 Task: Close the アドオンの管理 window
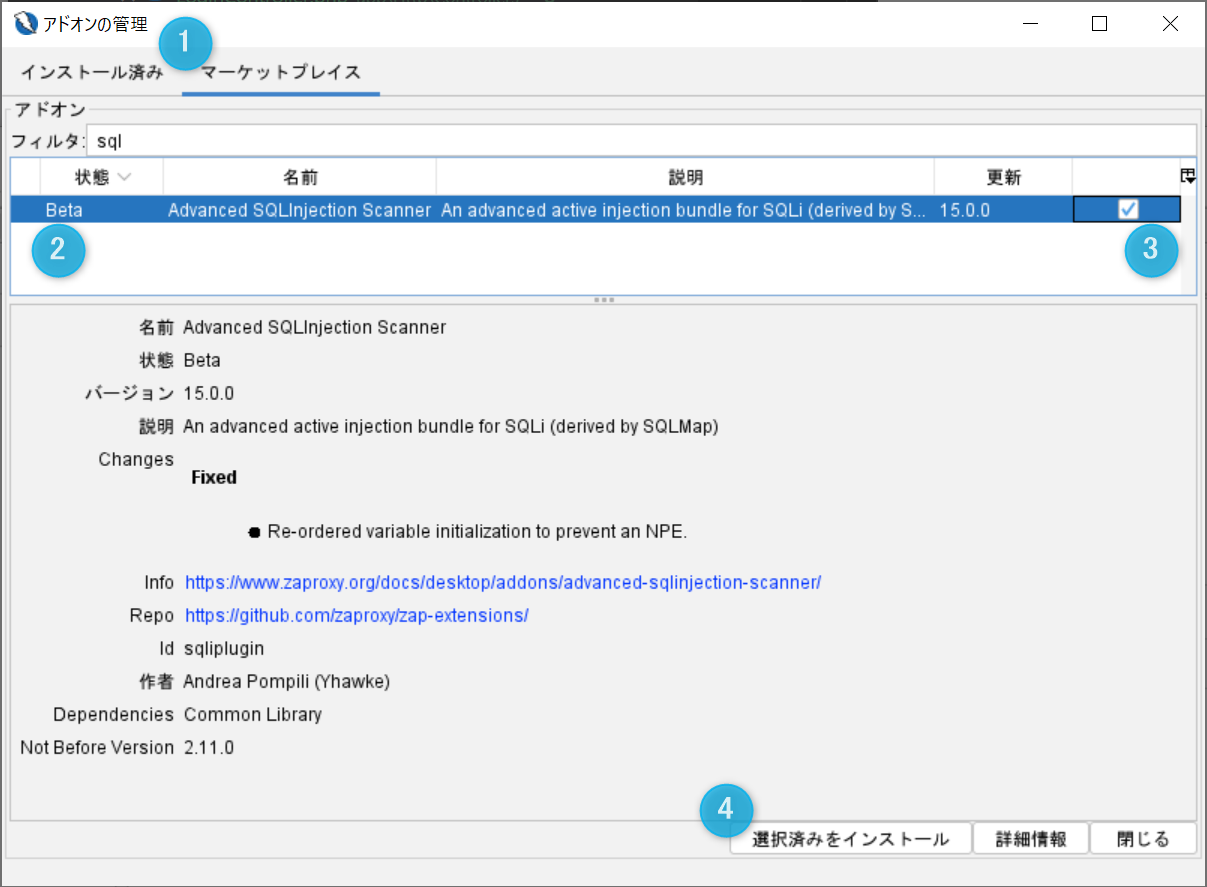tap(1170, 24)
